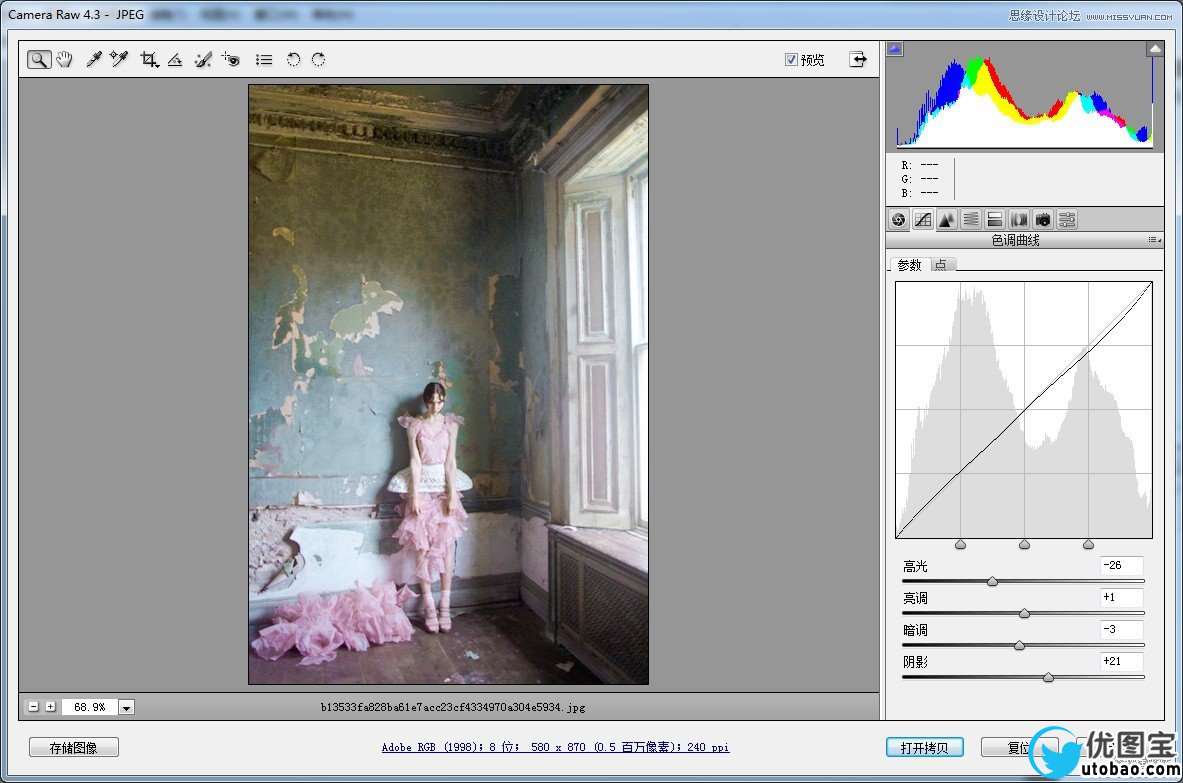The width and height of the screenshot is (1183, 783).
Task: Switch to the 参数 curve tab
Action: (909, 265)
